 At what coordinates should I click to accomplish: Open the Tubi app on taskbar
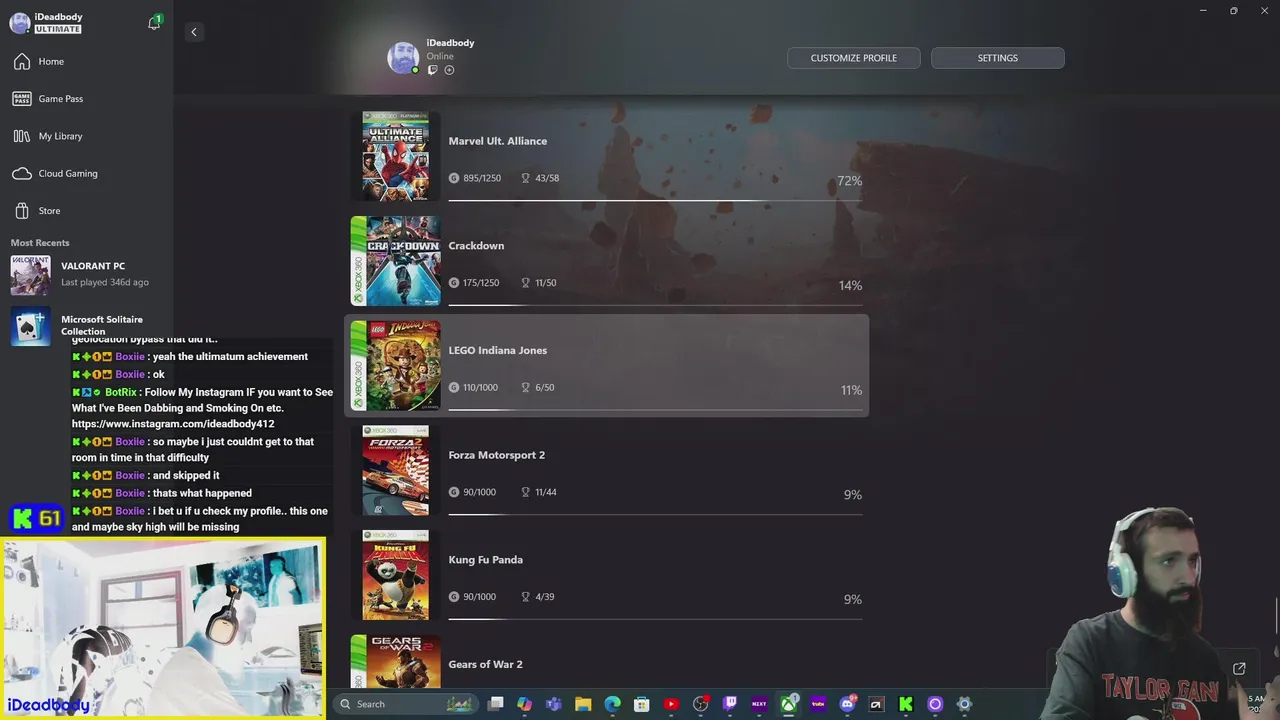[x=818, y=704]
